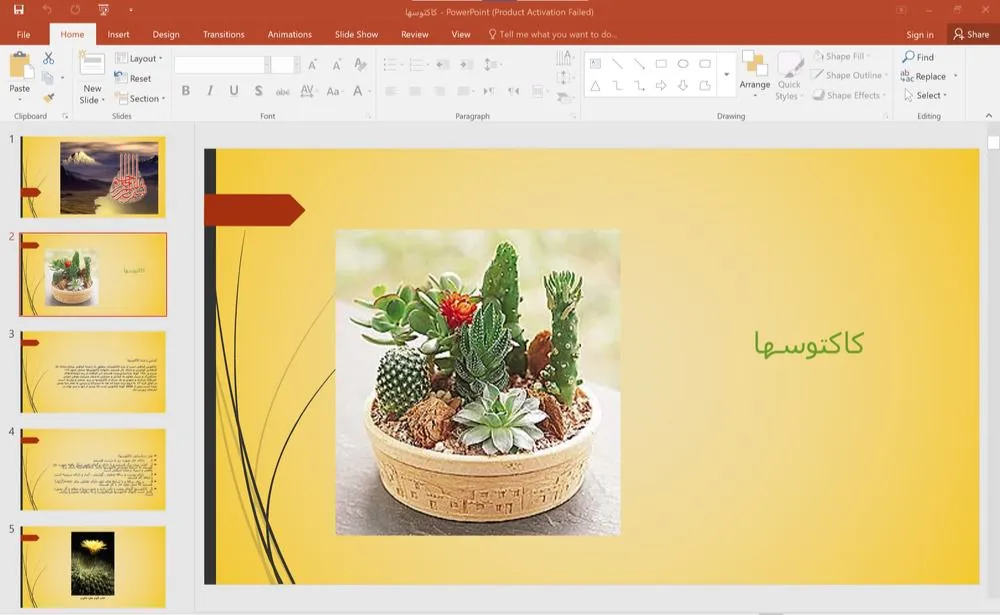Click the Save icon in the quick access toolbar
Viewport: 1000px width, 615px height.
(x=18, y=10)
